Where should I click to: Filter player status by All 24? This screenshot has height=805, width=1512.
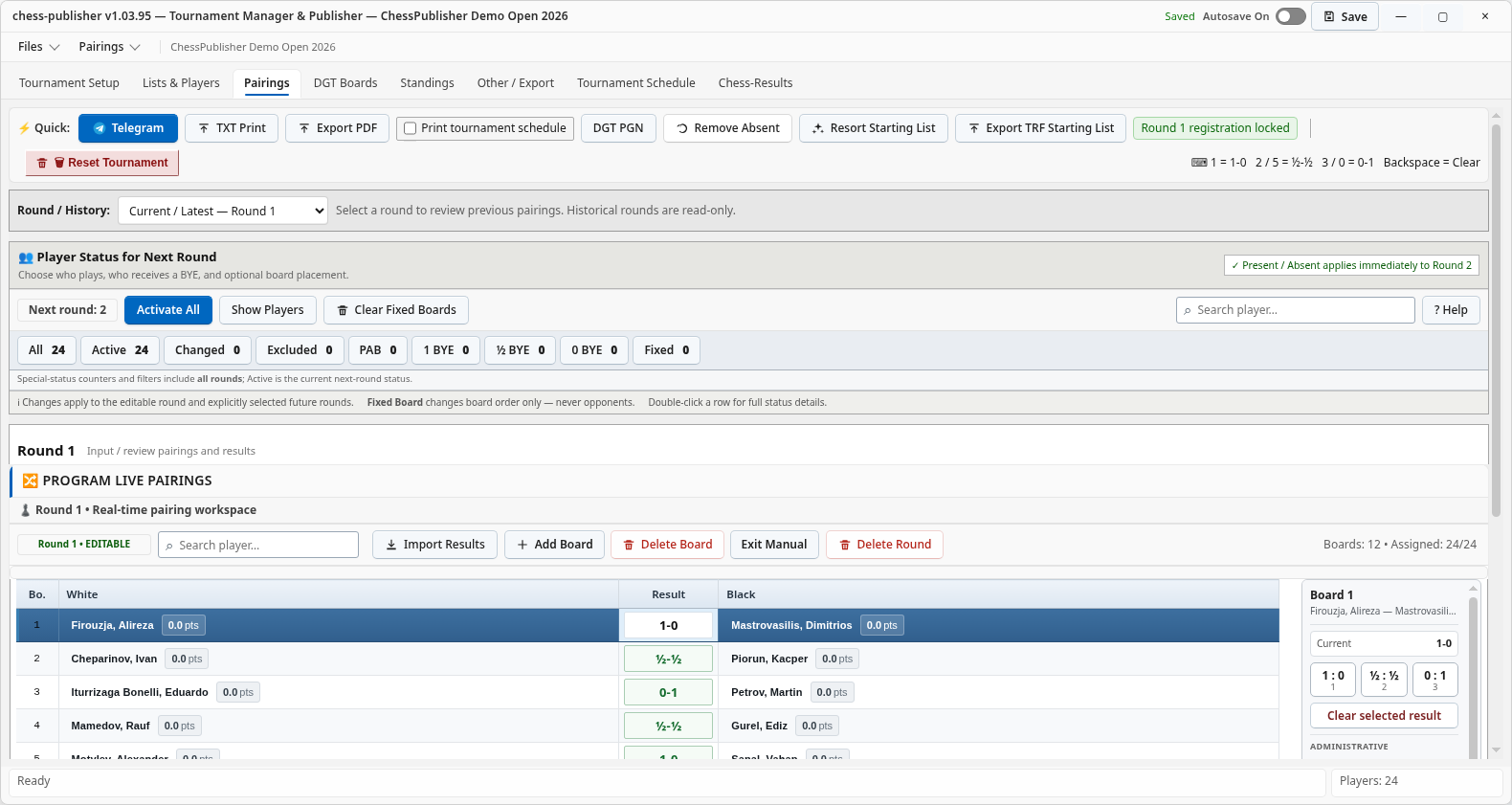[47, 350]
